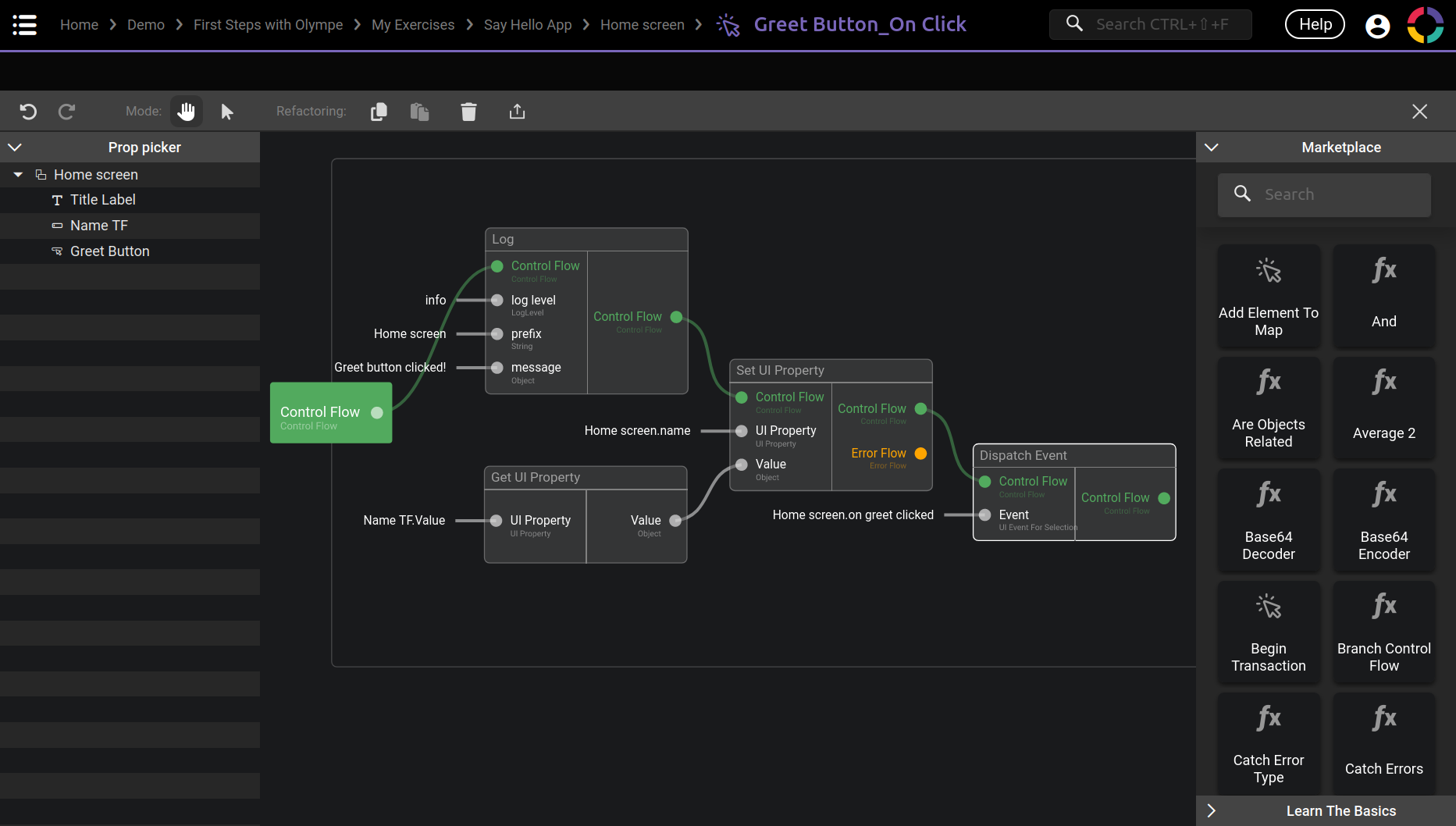This screenshot has width=1456, height=826.
Task: Go to My Exercises breadcrumb
Action: (412, 25)
